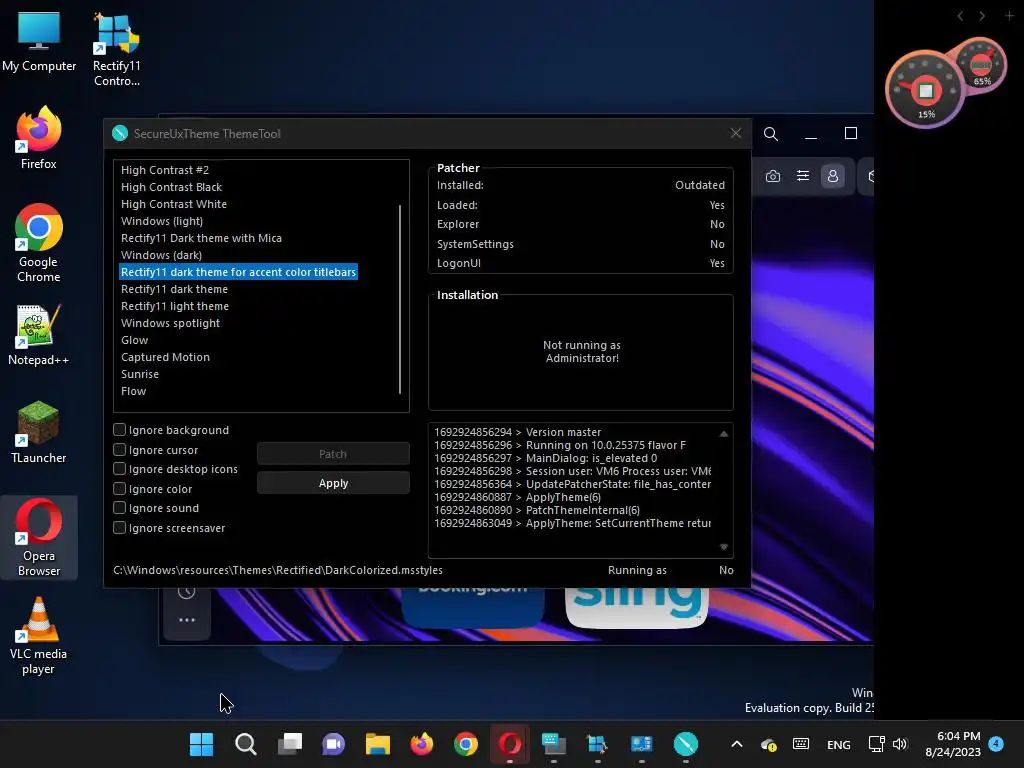Open the notification count badge
Viewport: 1024px width, 768px height.
point(996,743)
